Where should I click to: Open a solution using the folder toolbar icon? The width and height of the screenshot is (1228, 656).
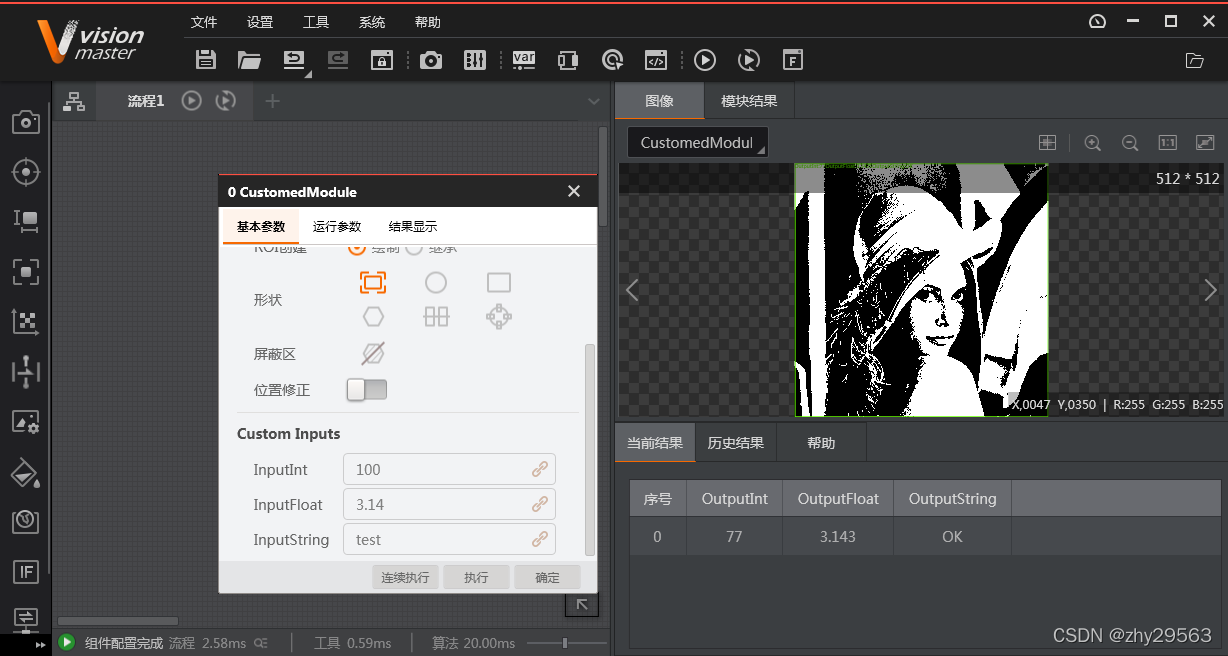[249, 60]
